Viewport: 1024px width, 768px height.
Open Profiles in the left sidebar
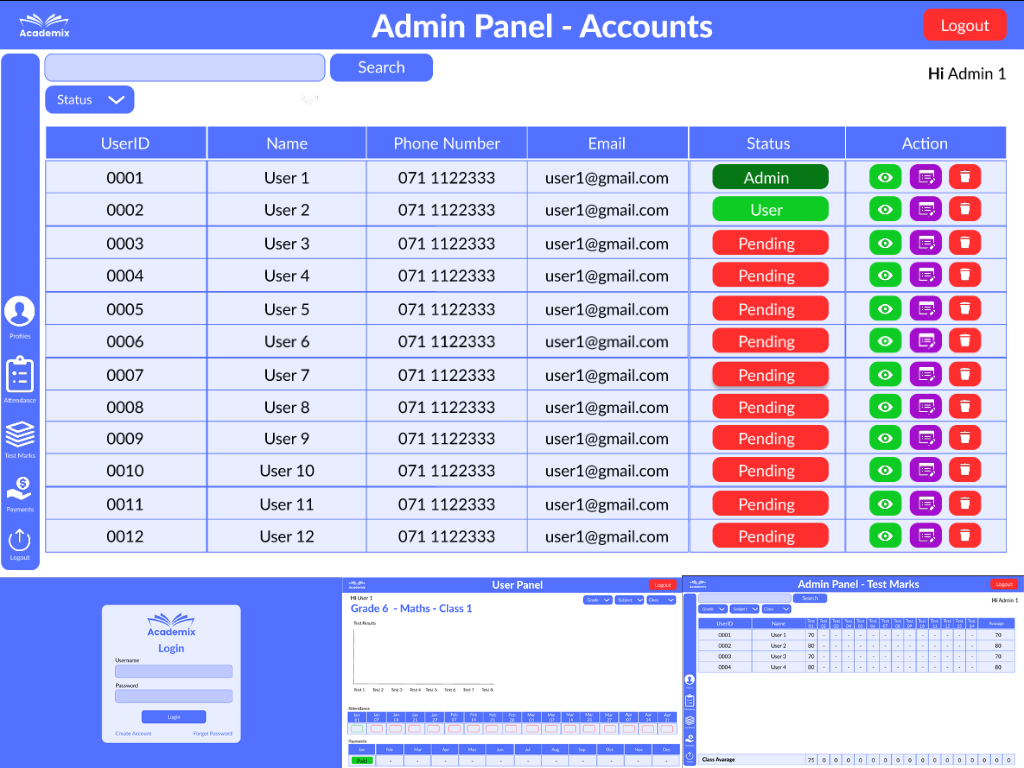coord(20,313)
